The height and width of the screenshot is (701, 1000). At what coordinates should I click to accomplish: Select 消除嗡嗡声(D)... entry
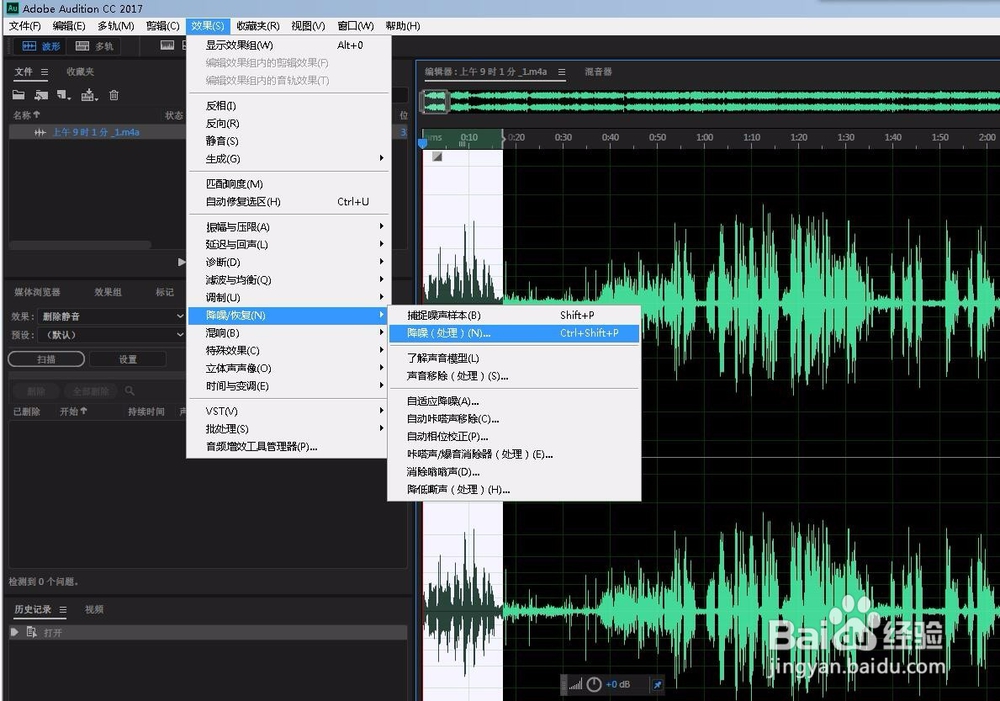point(514,472)
